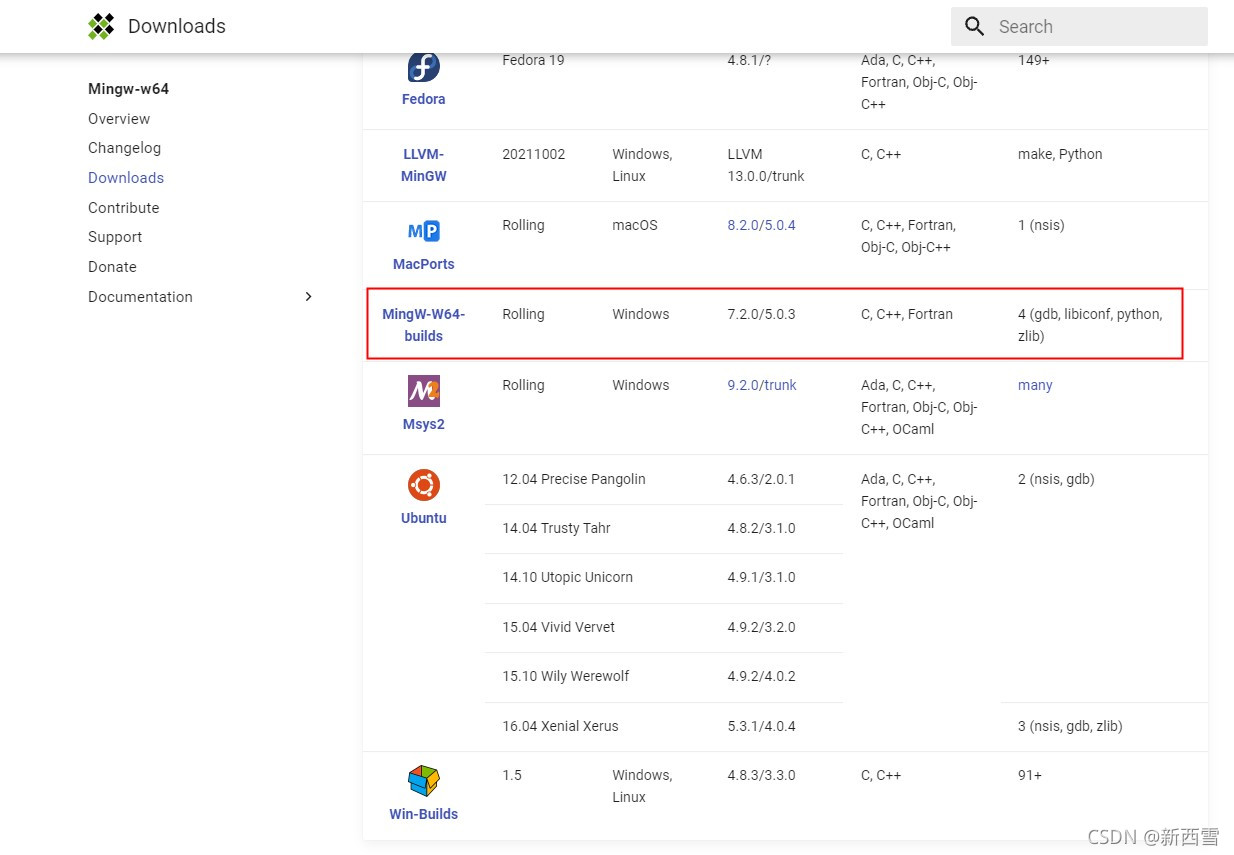Click the search magnifier icon
This screenshot has height=855, width=1234.
pos(975,27)
